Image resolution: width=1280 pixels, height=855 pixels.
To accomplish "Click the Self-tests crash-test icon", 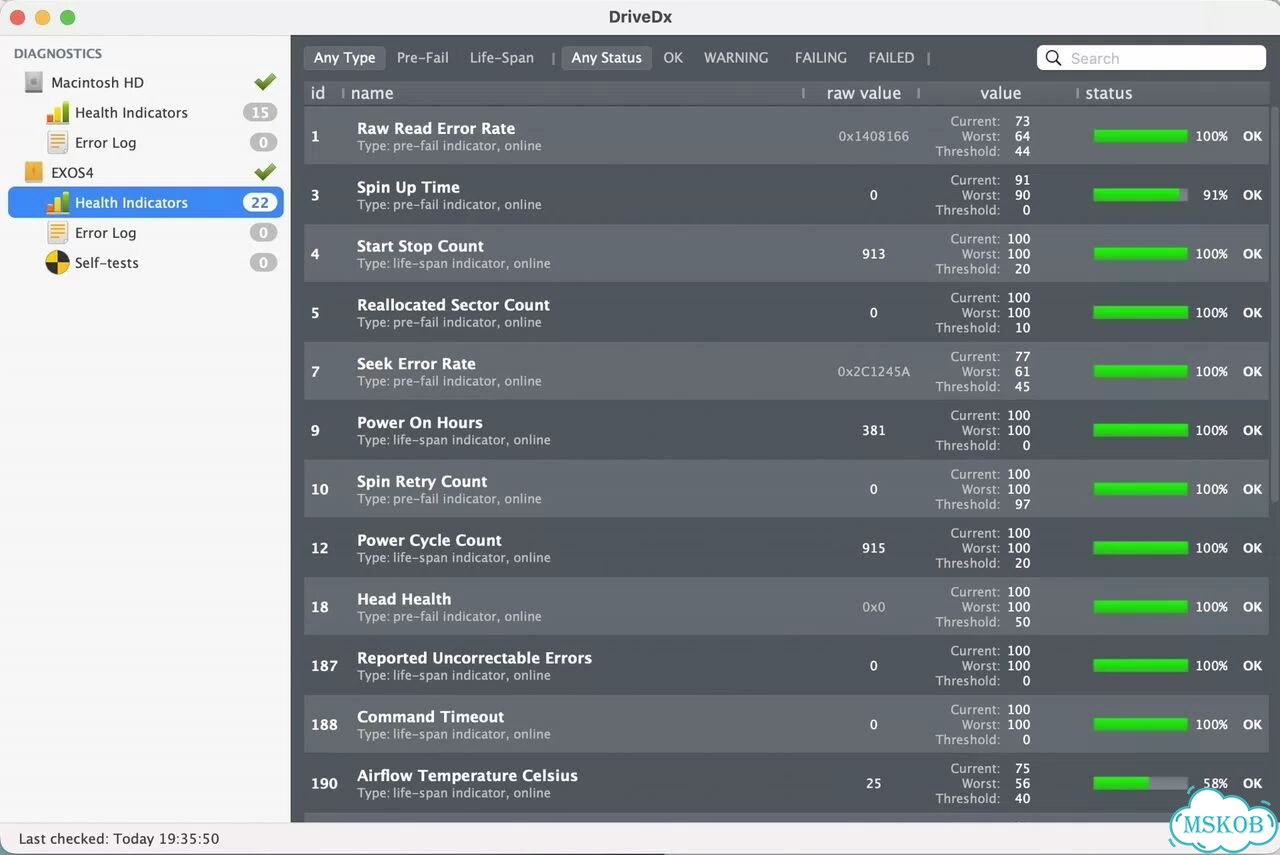I will click(58, 263).
